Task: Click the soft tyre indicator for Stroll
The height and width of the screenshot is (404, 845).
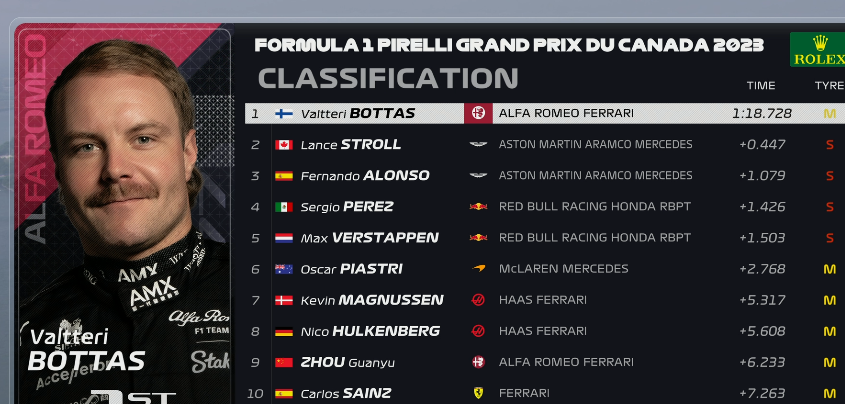Action: pyautogui.click(x=830, y=145)
